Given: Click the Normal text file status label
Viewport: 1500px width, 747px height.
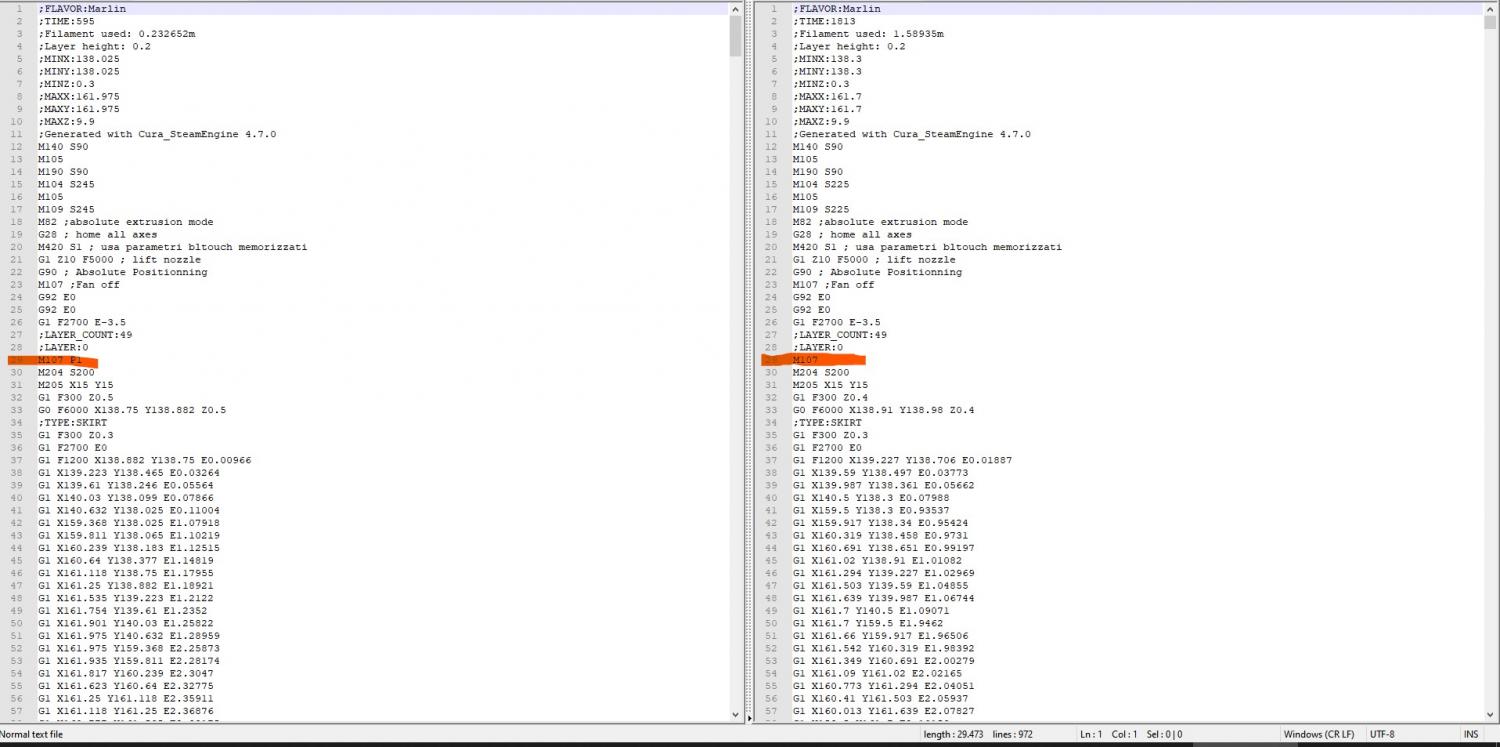Looking at the screenshot, I should pos(32,734).
